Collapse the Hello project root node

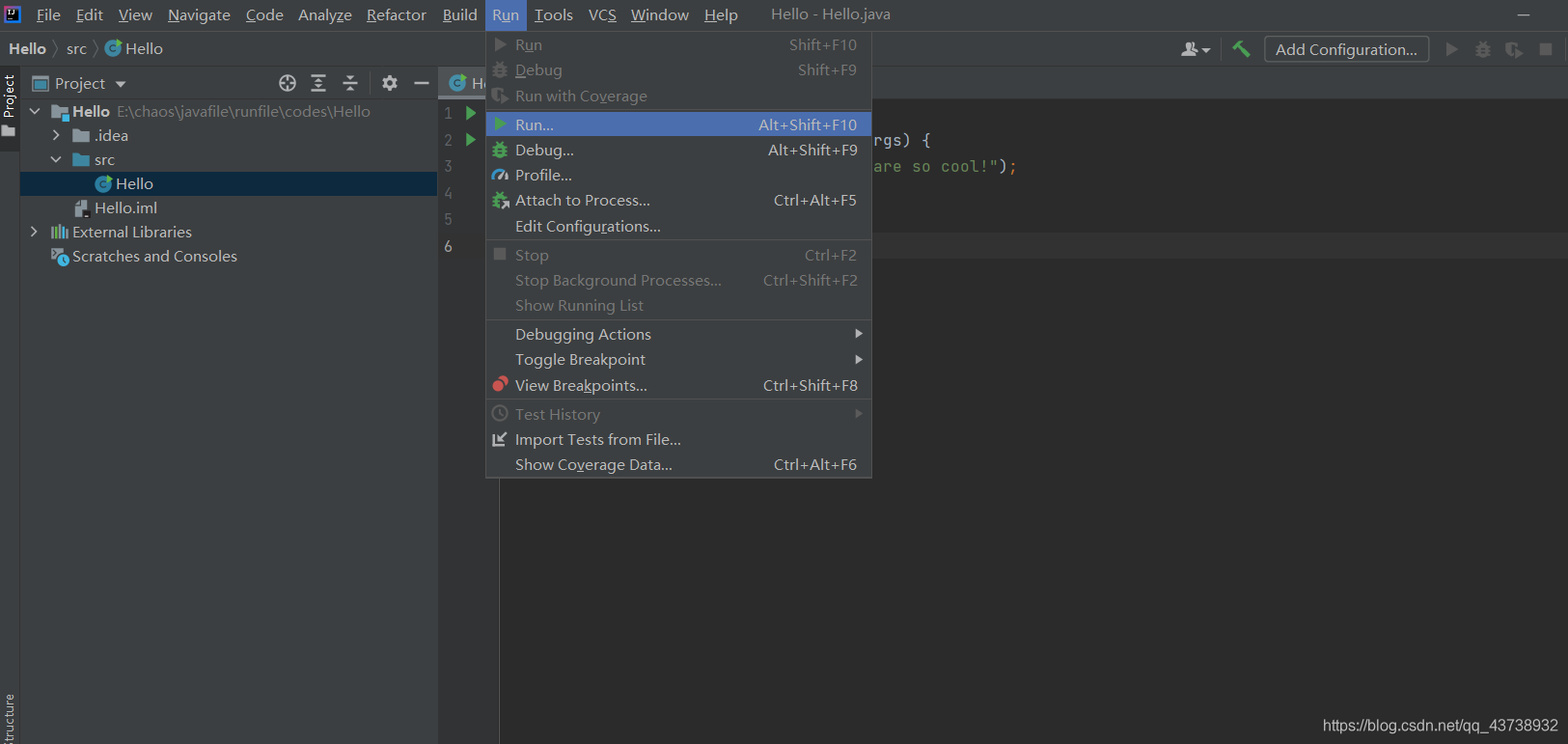coord(35,111)
